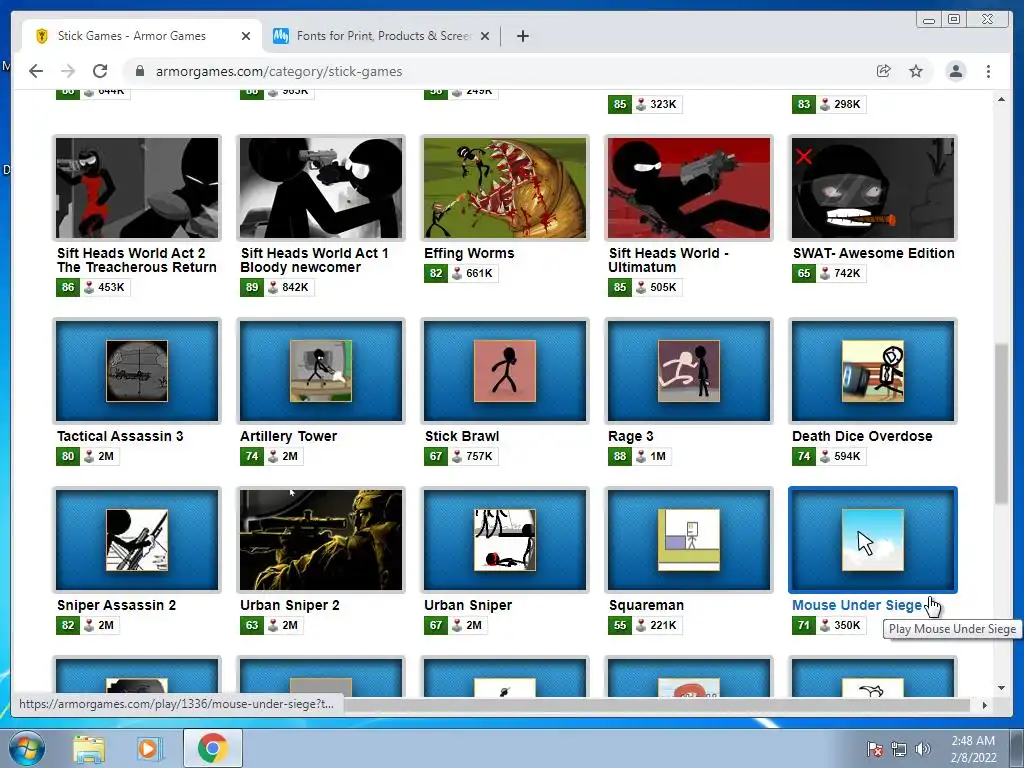Open Chrome three-dot menu
The height and width of the screenshot is (768, 1024).
[988, 71]
